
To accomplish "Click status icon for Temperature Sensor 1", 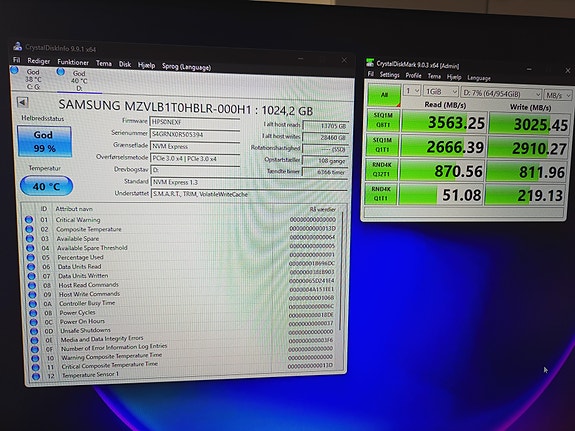I will click(36, 376).
